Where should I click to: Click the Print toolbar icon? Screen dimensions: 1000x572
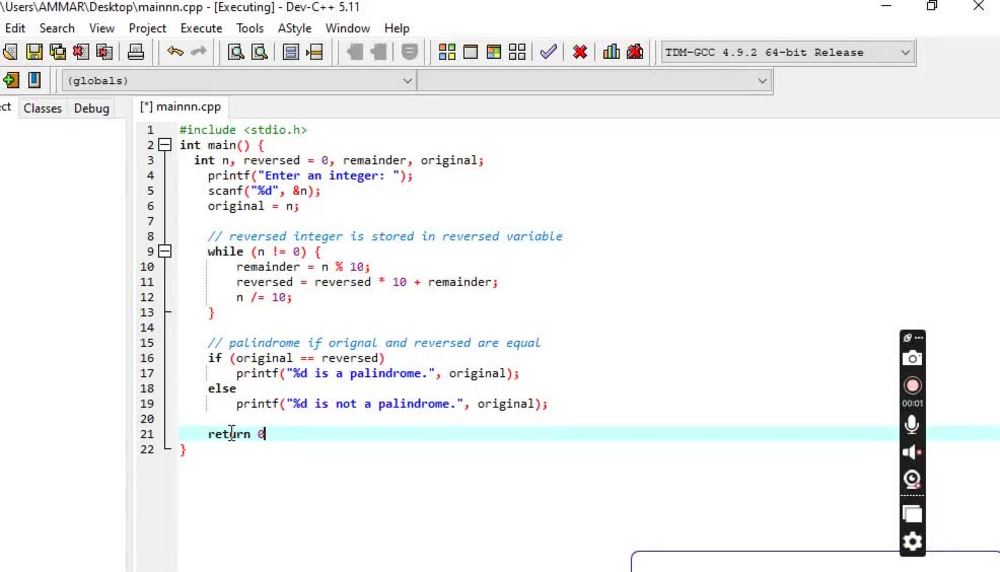click(x=135, y=52)
